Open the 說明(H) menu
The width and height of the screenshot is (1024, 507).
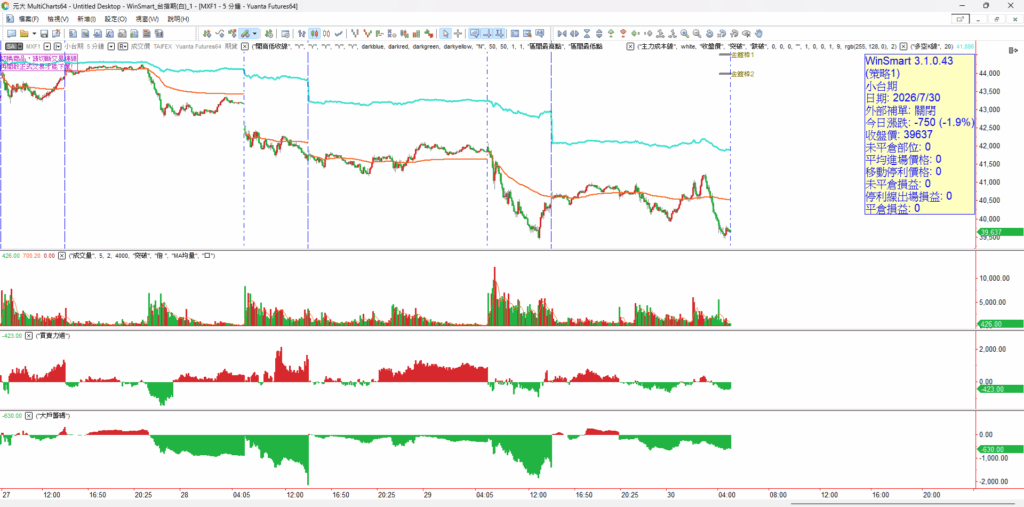pos(178,19)
